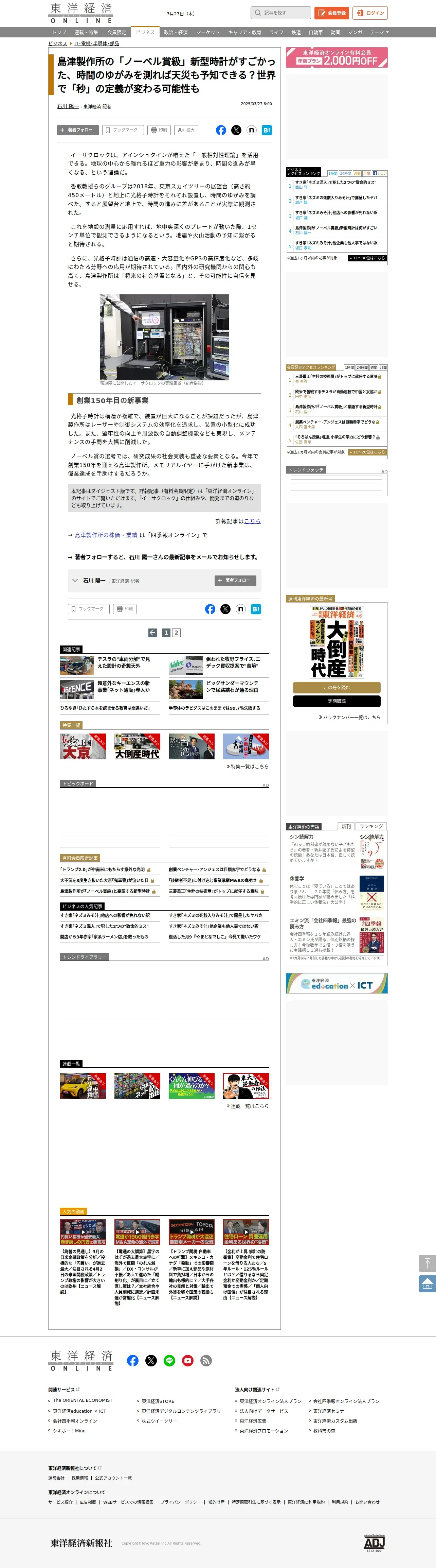Click the blue home icon button
The height and width of the screenshot is (1568, 436).
click(427, 1283)
